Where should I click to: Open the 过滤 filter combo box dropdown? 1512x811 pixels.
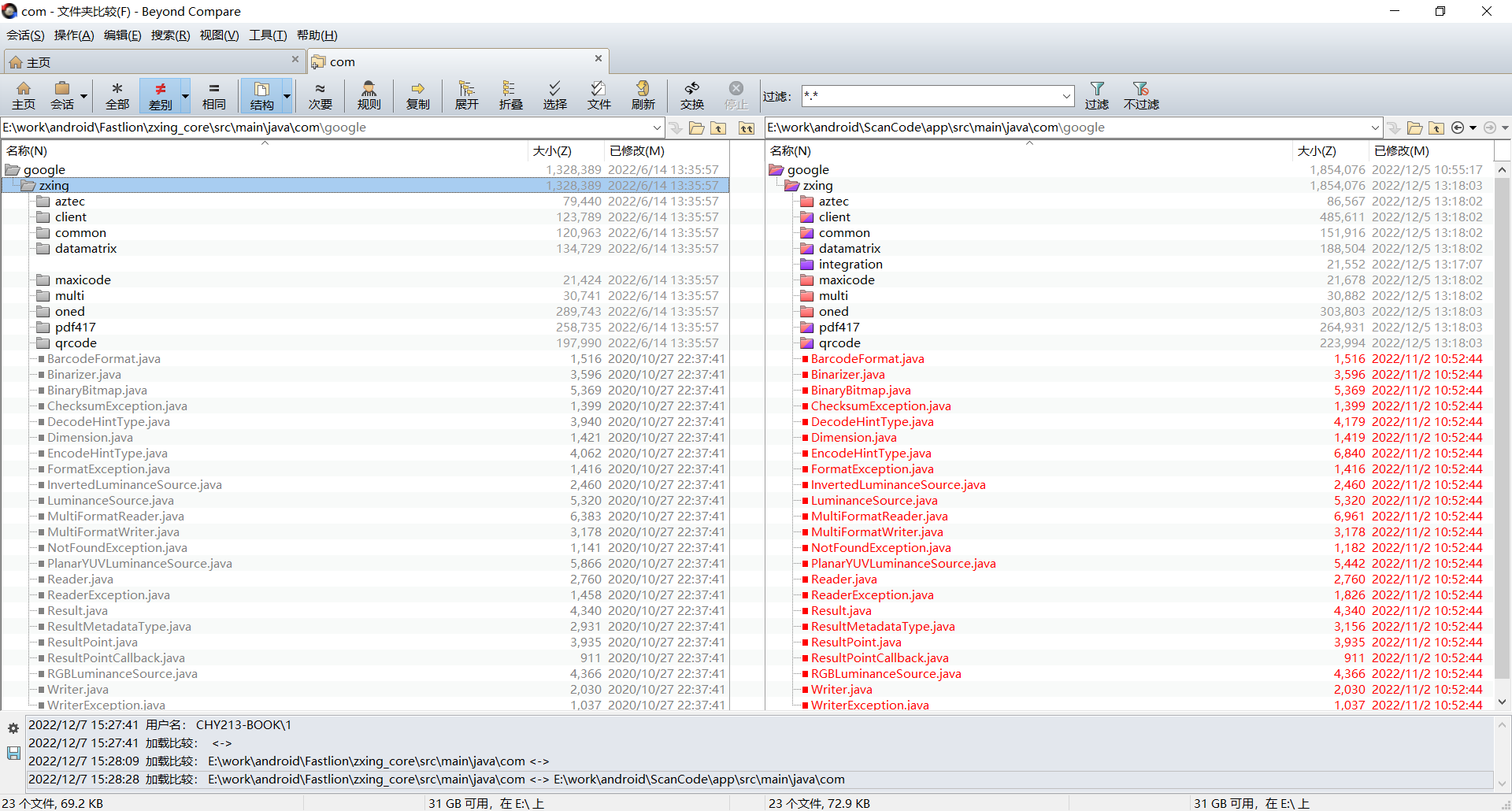click(1066, 96)
